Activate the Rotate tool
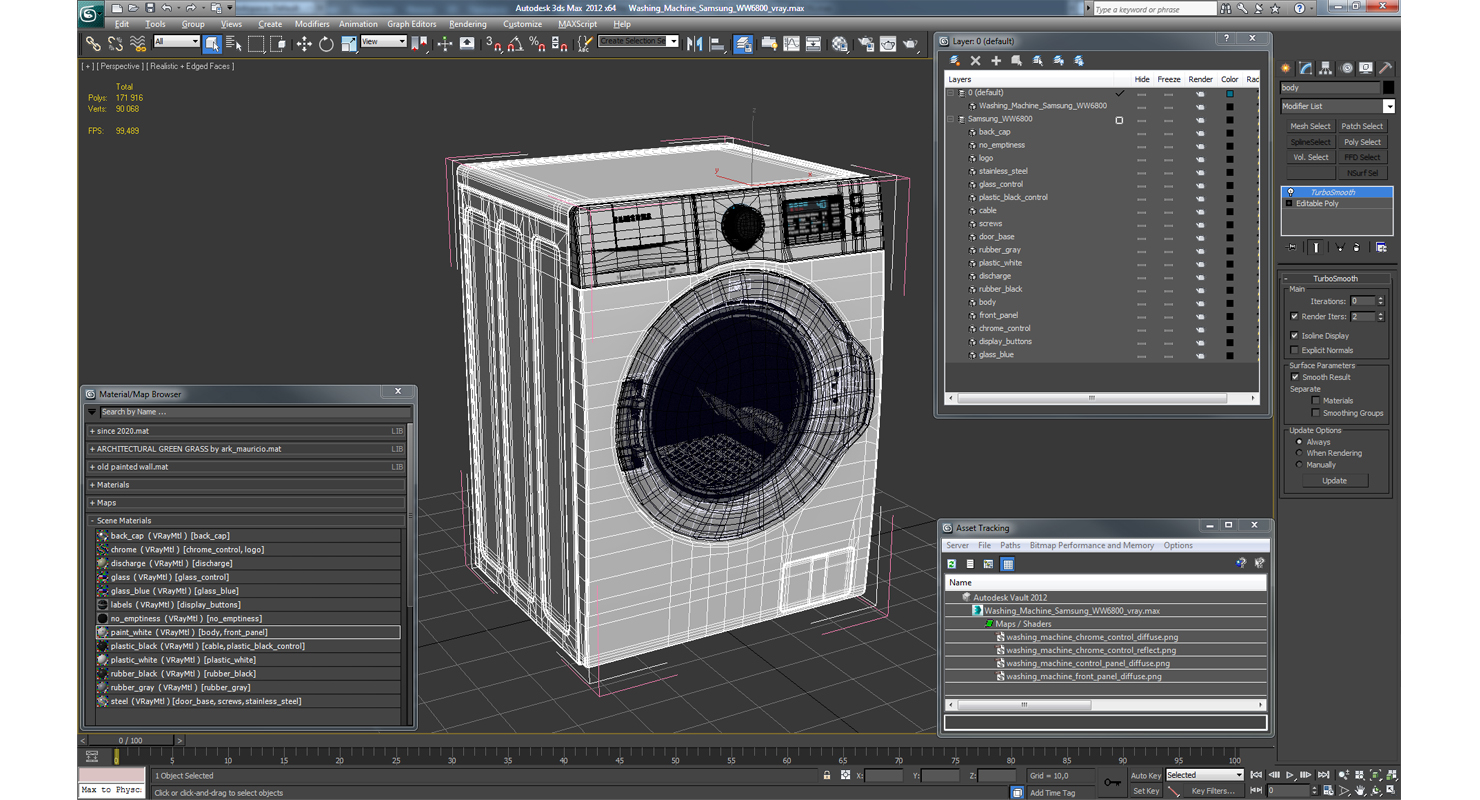Image resolution: width=1480 pixels, height=800 pixels. pyautogui.click(x=326, y=44)
